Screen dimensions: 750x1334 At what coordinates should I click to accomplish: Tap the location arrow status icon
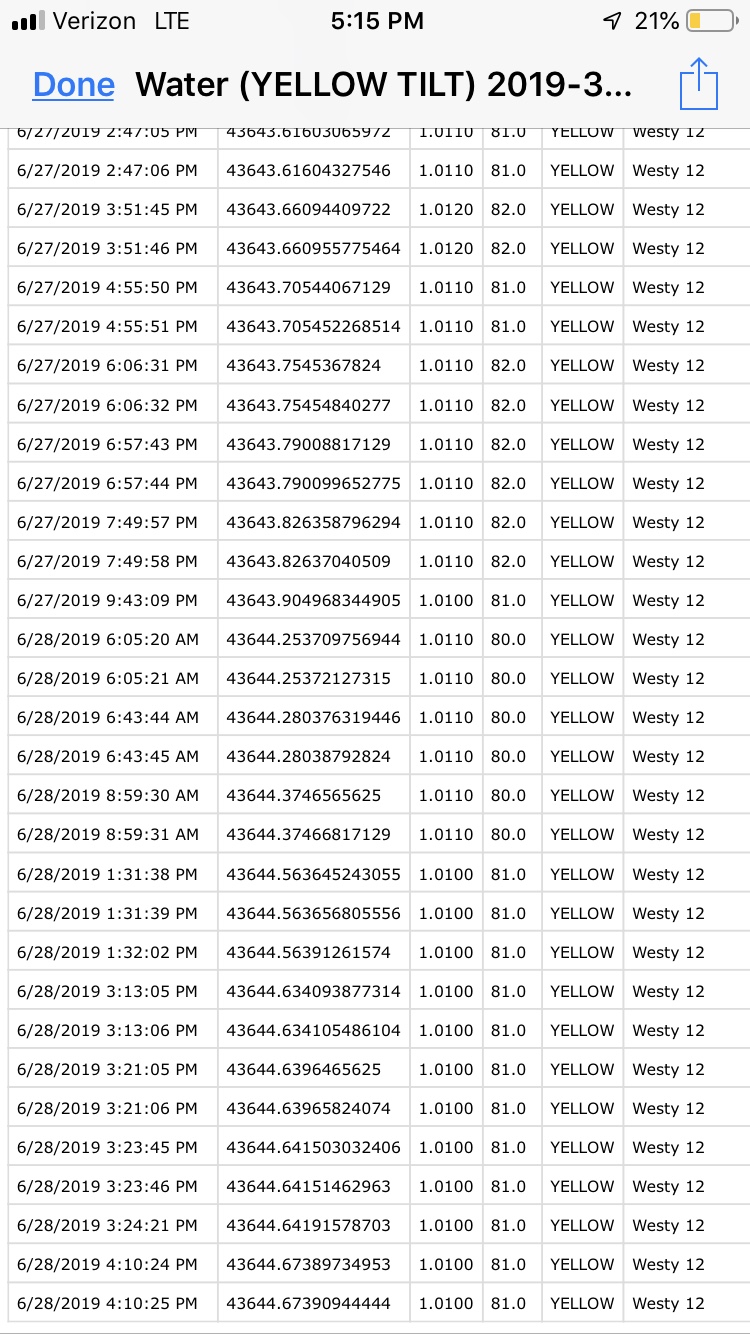pos(612,21)
